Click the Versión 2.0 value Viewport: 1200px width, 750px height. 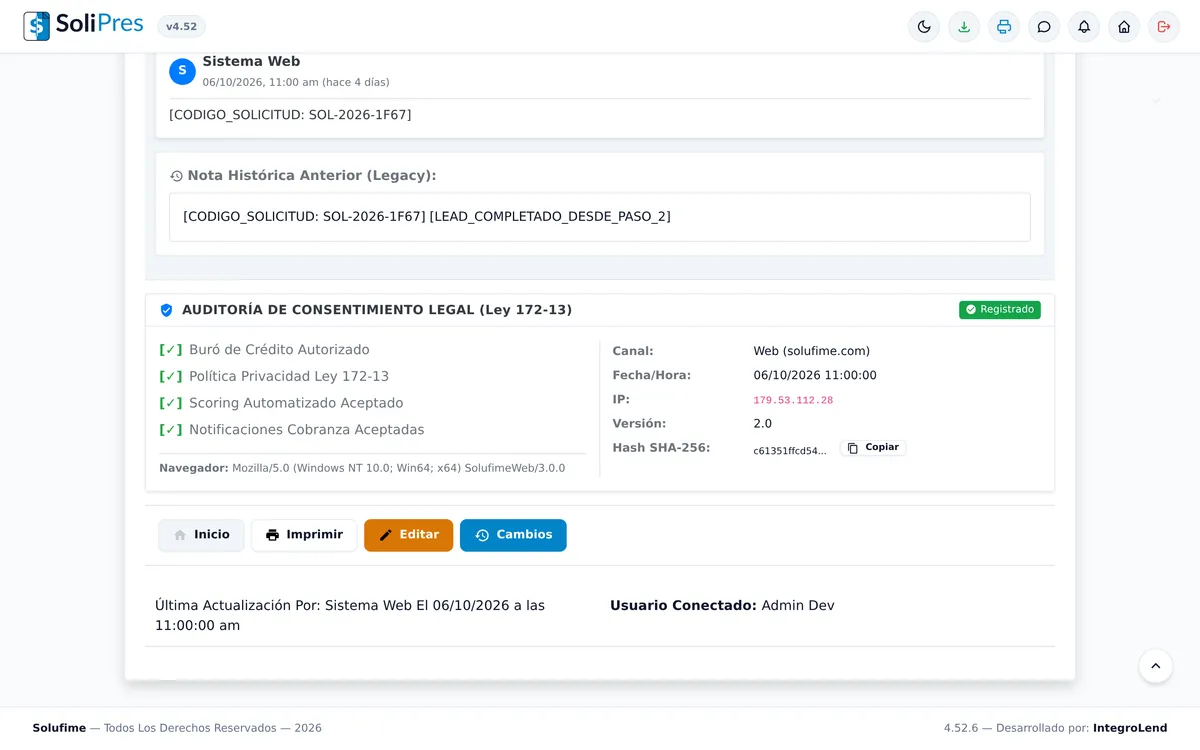(763, 424)
